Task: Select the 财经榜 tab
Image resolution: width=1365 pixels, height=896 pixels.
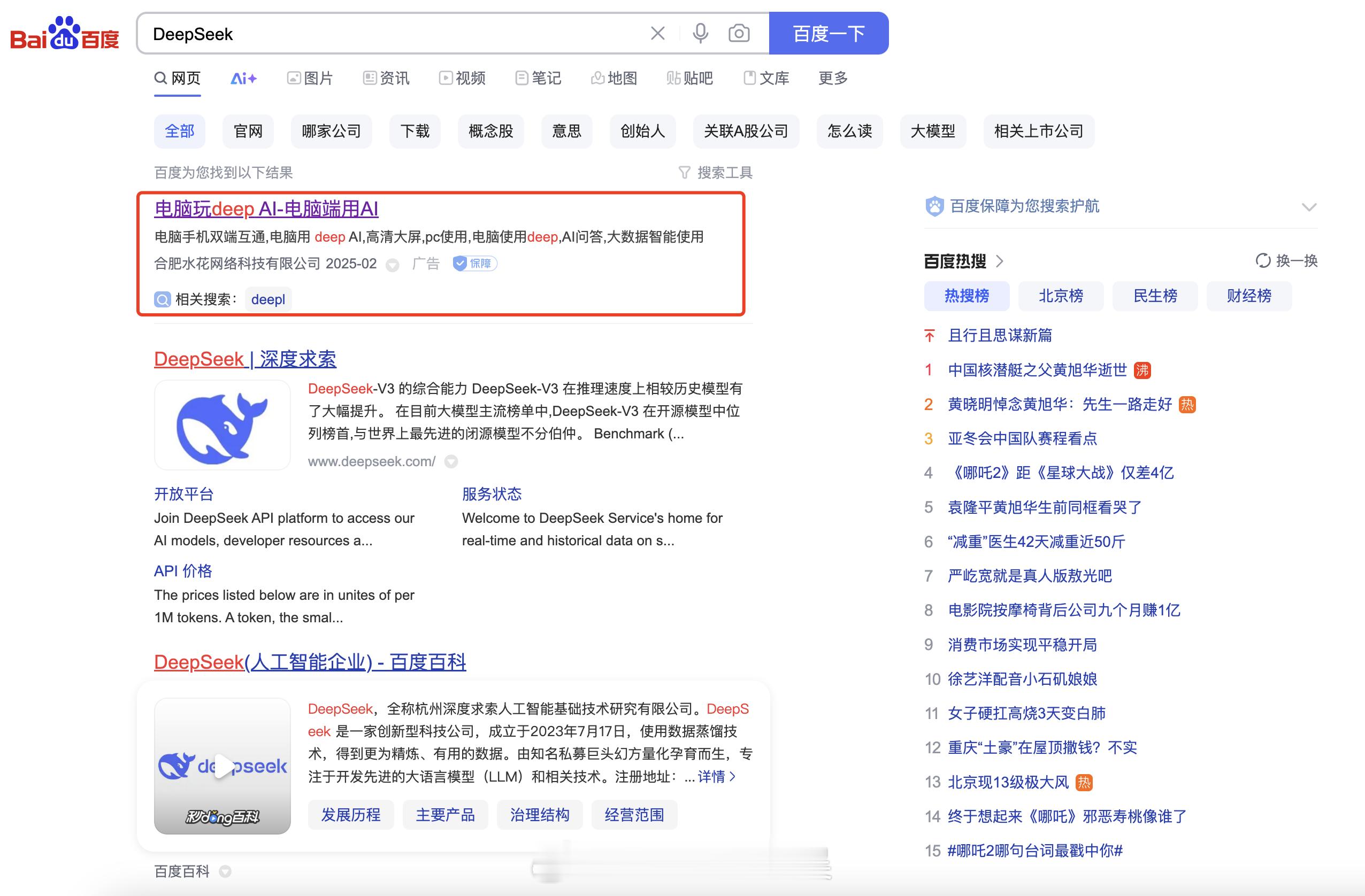Action: [1249, 296]
